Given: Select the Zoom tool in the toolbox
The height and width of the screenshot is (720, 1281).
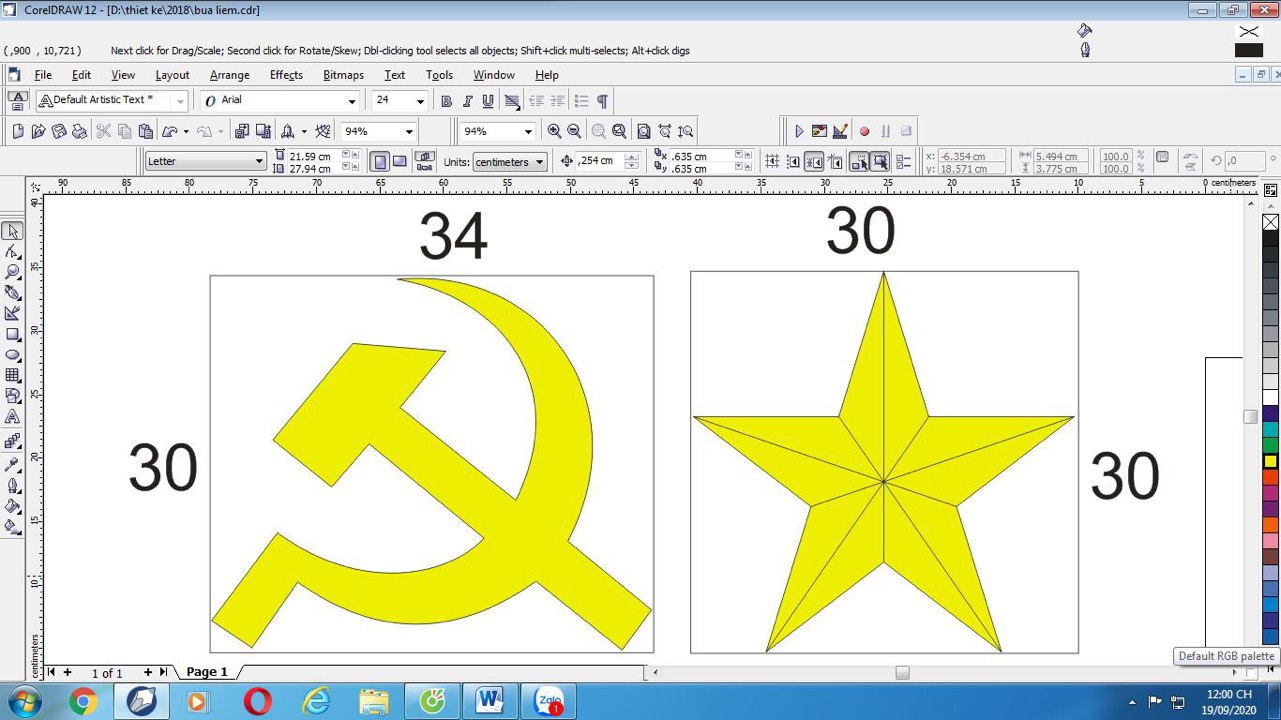Looking at the screenshot, I should [x=13, y=272].
